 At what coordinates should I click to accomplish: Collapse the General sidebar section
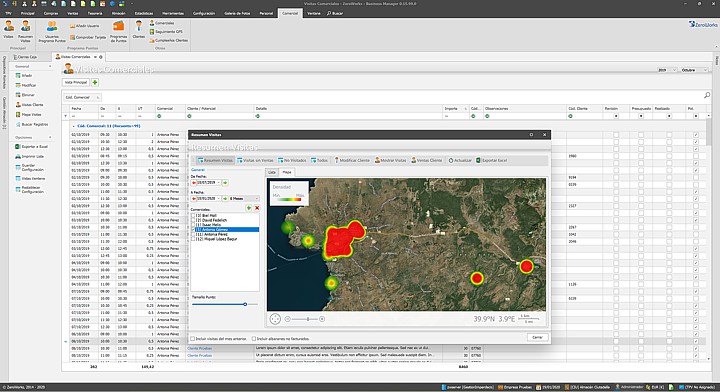click(50, 67)
